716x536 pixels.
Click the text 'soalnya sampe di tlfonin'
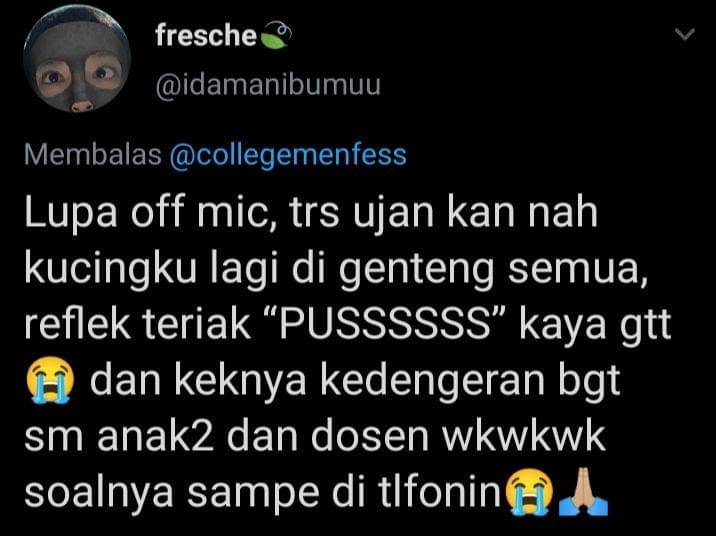tap(263, 493)
